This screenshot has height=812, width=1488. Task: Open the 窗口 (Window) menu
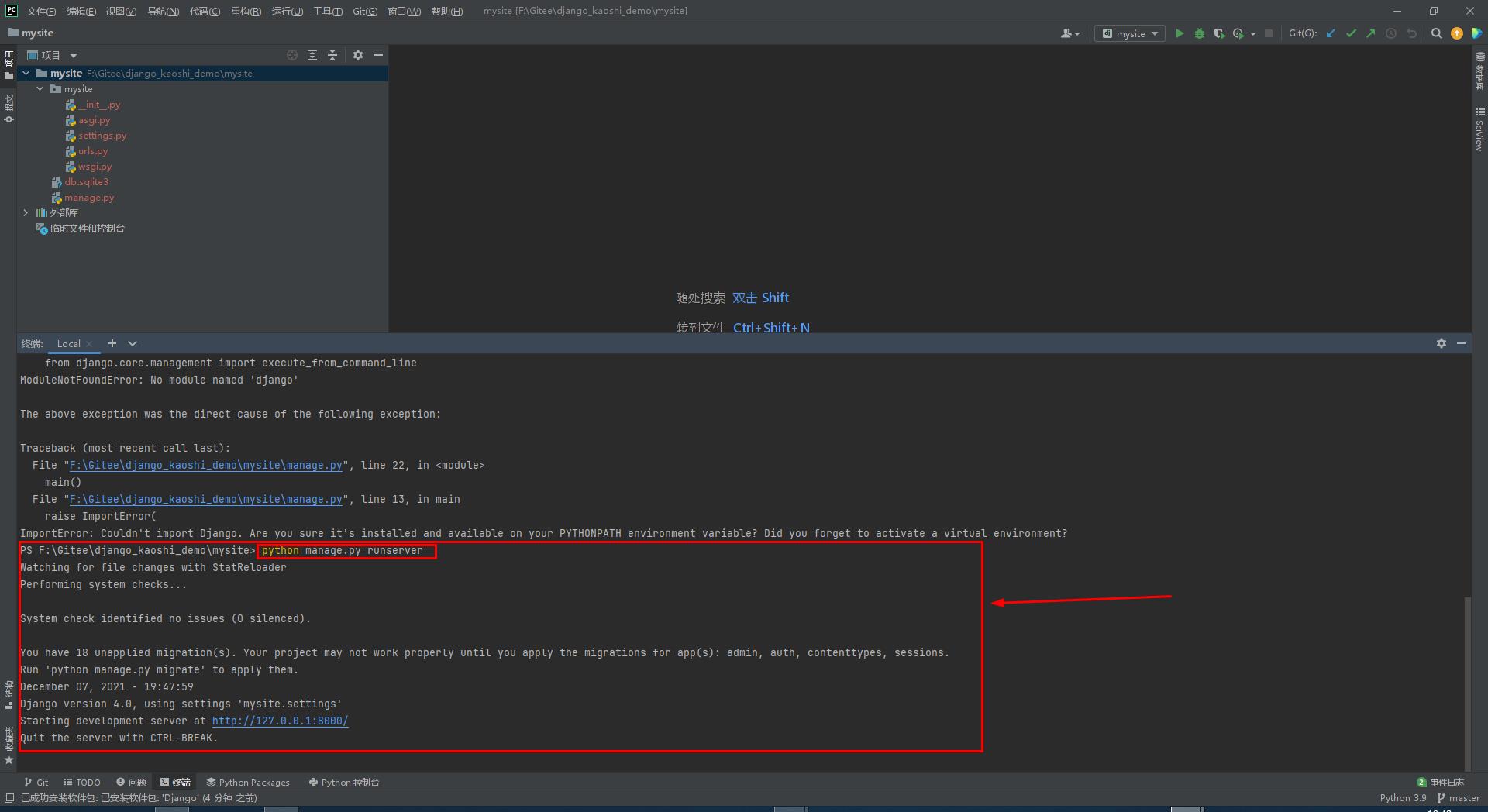(x=405, y=11)
